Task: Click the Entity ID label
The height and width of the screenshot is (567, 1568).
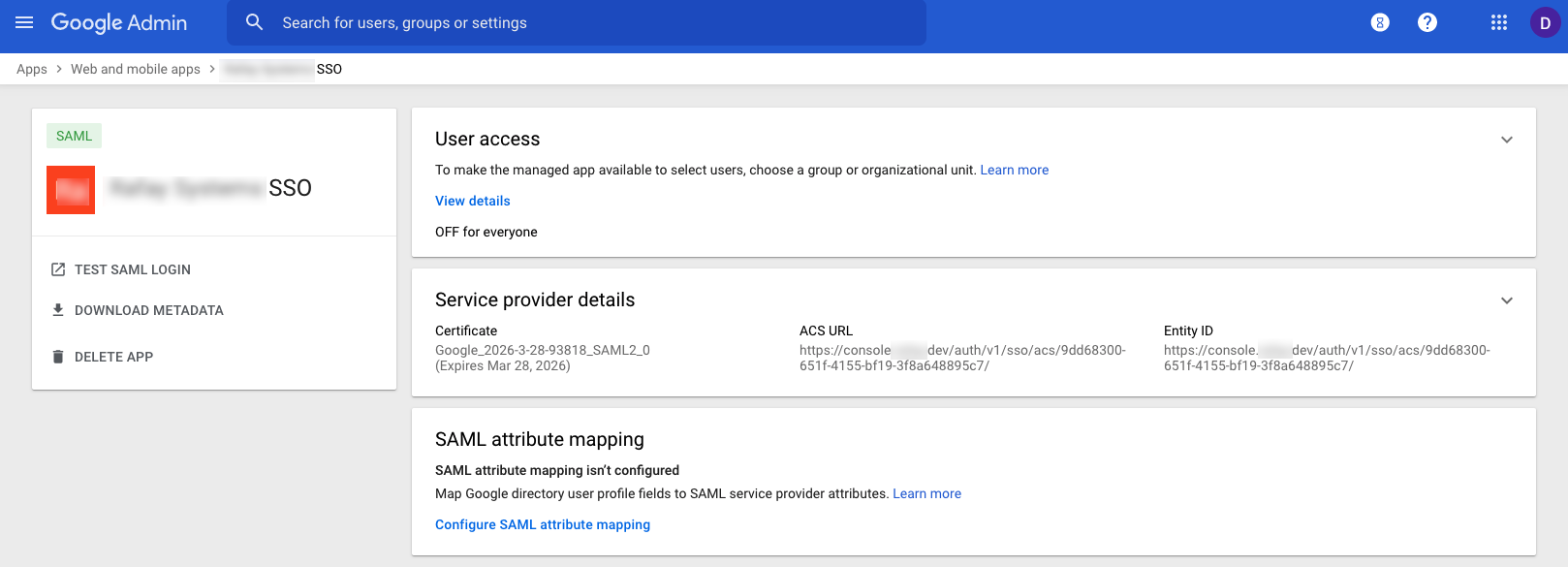Action: pos(1189,331)
